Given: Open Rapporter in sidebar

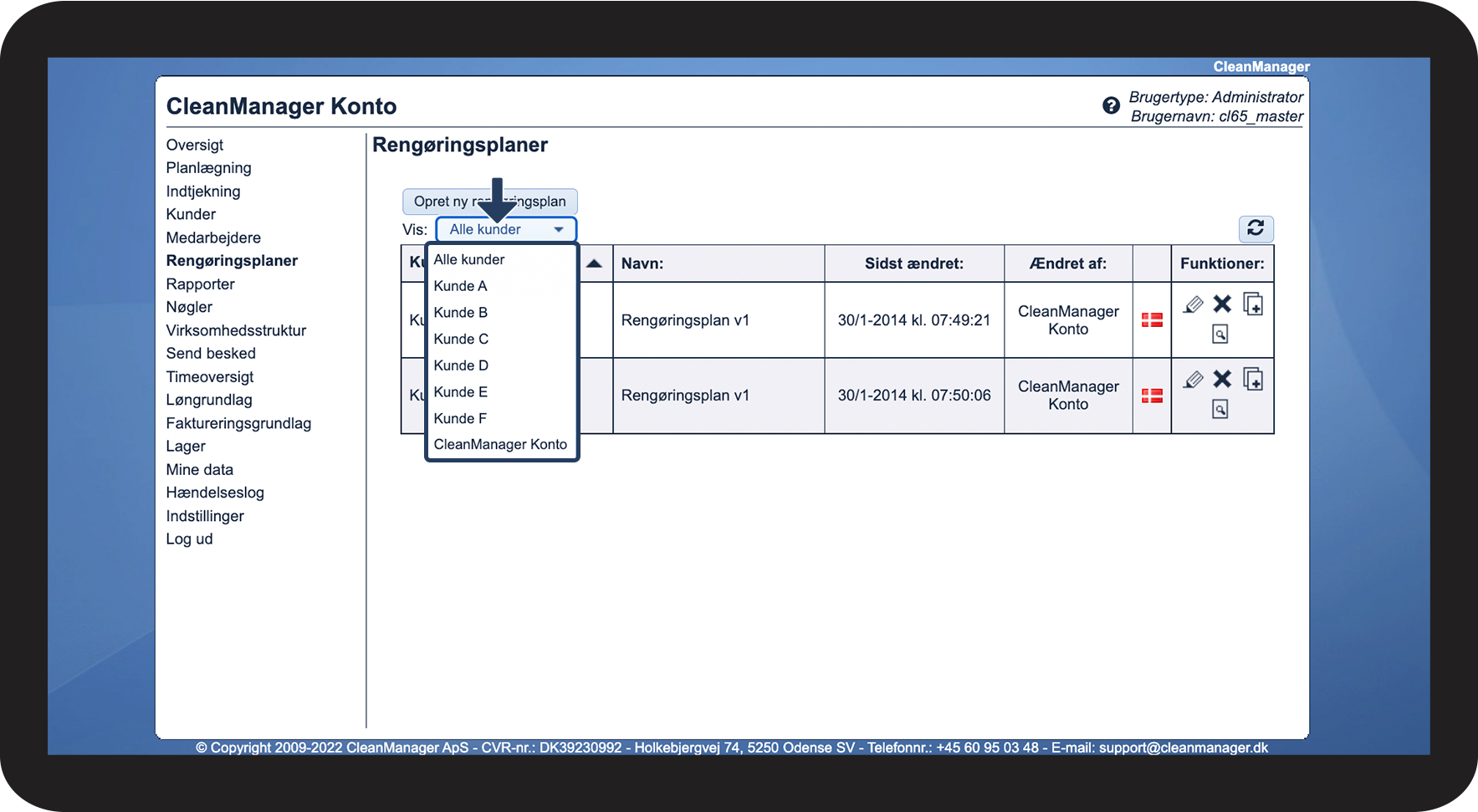Looking at the screenshot, I should [x=200, y=284].
